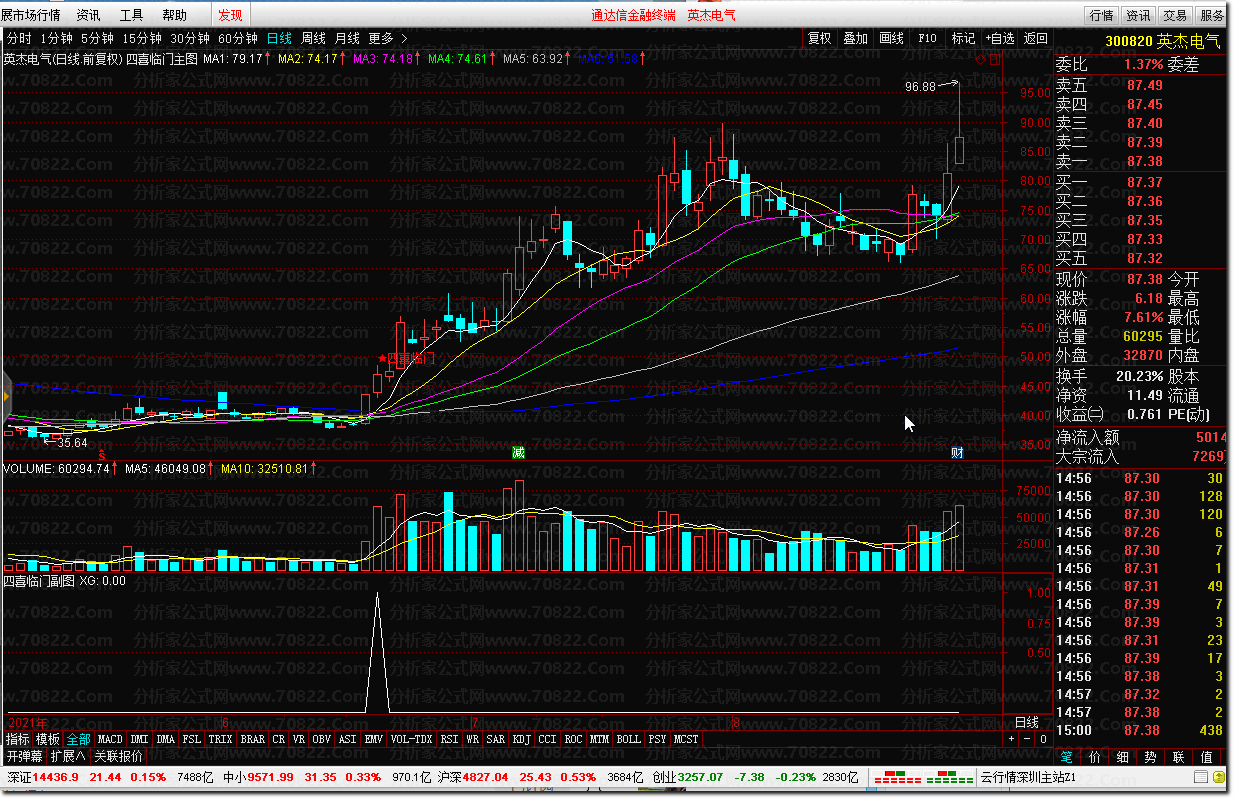1235x799 pixels.
Task: Select the 30分钟 period
Action: [190, 39]
